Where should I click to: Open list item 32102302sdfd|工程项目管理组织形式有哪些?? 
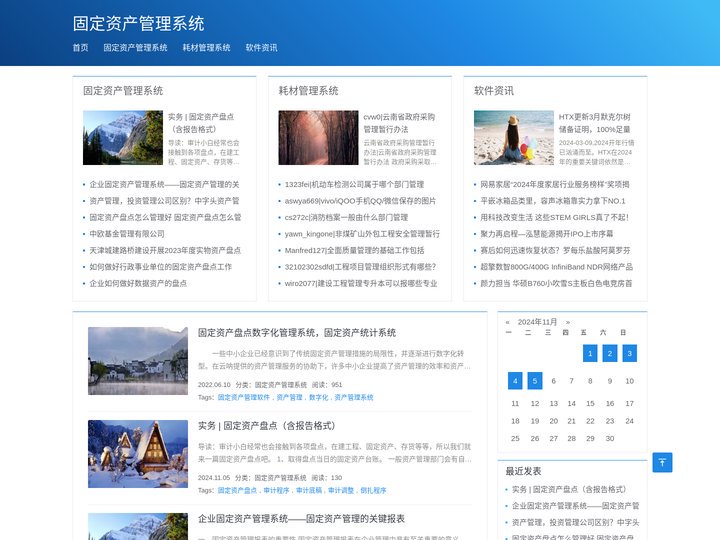[x=360, y=267]
